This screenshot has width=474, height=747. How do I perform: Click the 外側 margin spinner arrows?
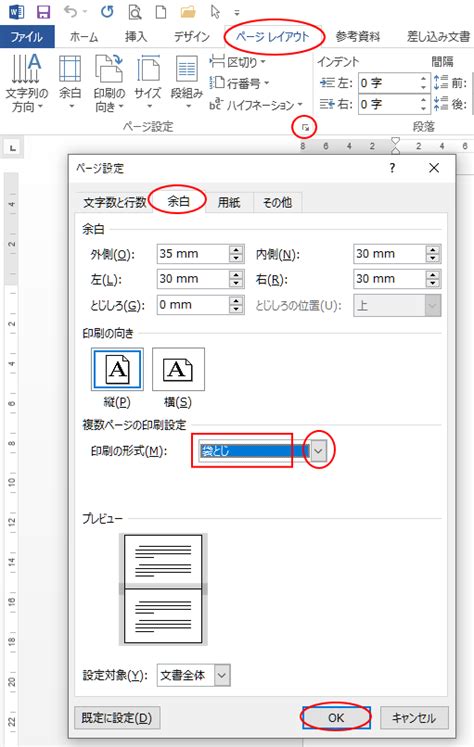[236, 254]
